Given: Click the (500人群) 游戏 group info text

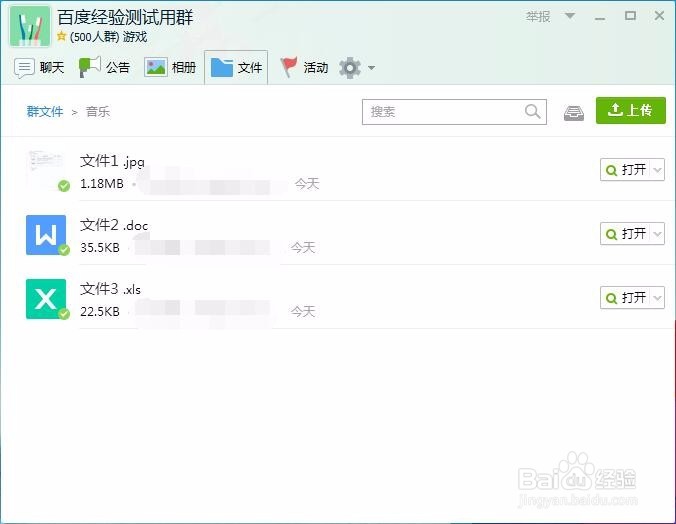Looking at the screenshot, I should [108, 37].
